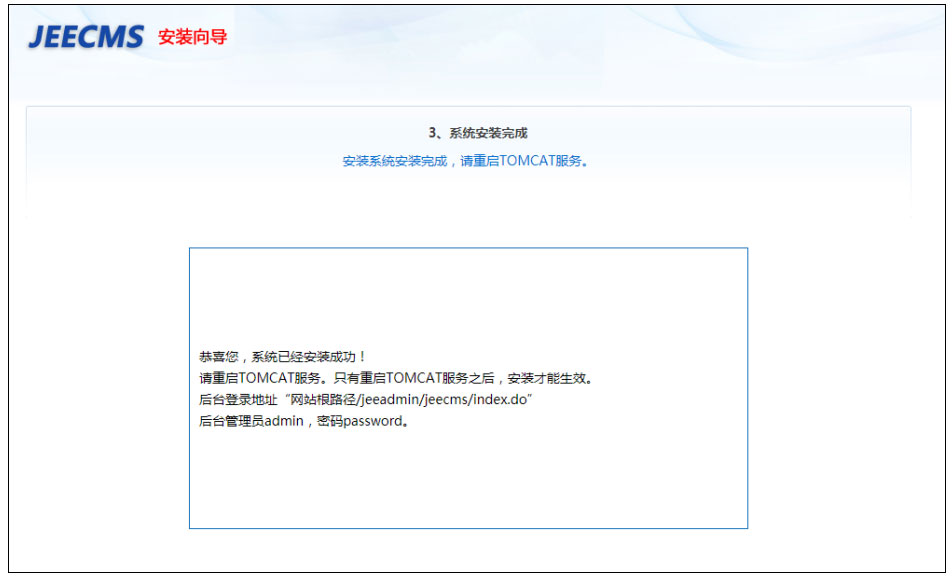Click blank space below the 后台管理员 line
Viewport: 952px width, 580px height.
pyautogui.click(x=467, y=478)
